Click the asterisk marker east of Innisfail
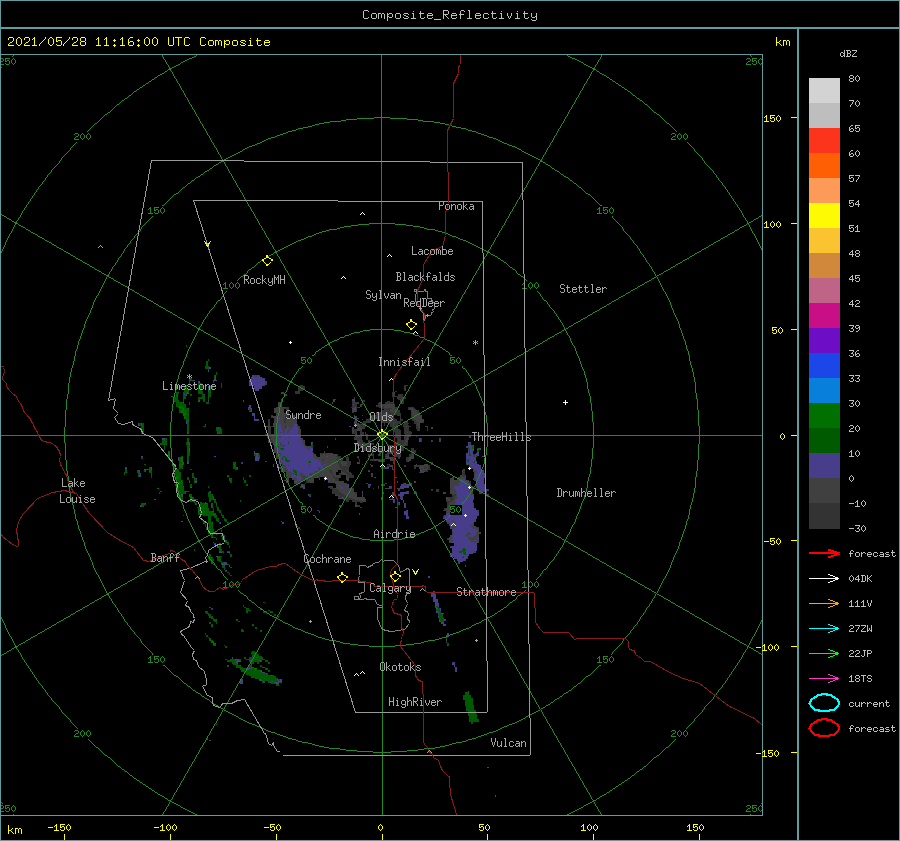900x841 pixels. (475, 343)
